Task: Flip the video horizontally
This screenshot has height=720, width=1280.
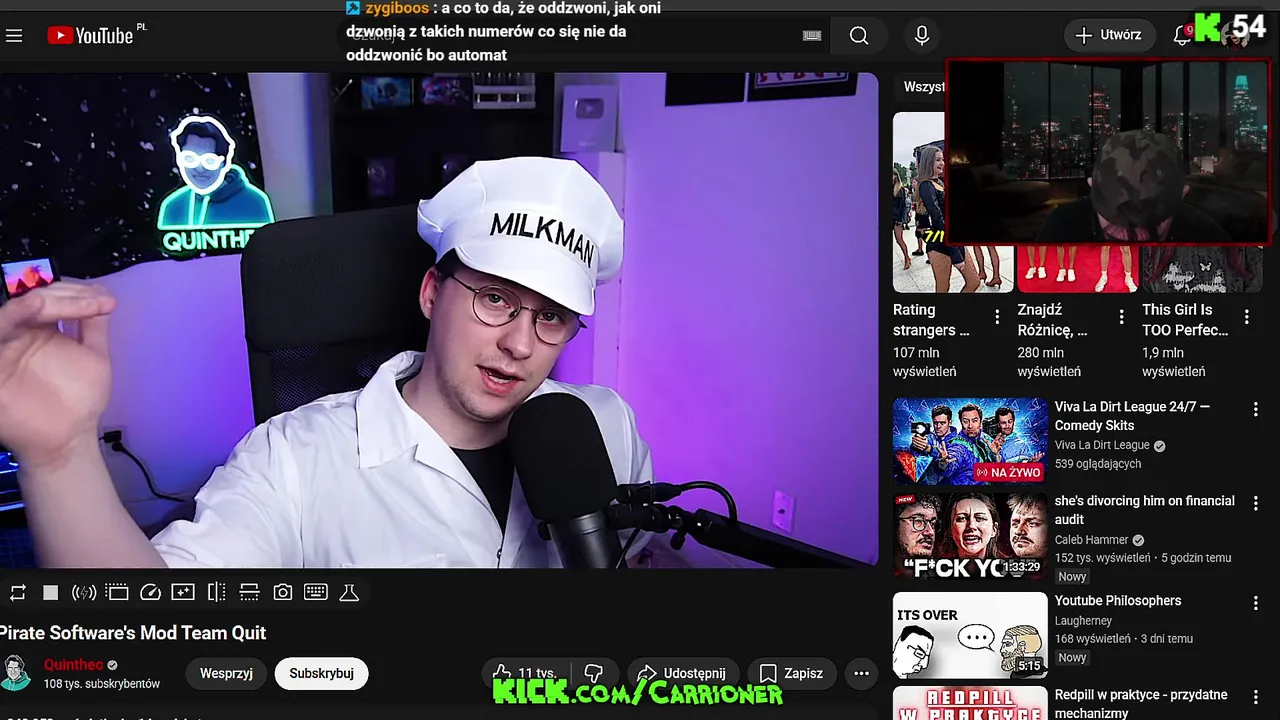Action: point(216,593)
